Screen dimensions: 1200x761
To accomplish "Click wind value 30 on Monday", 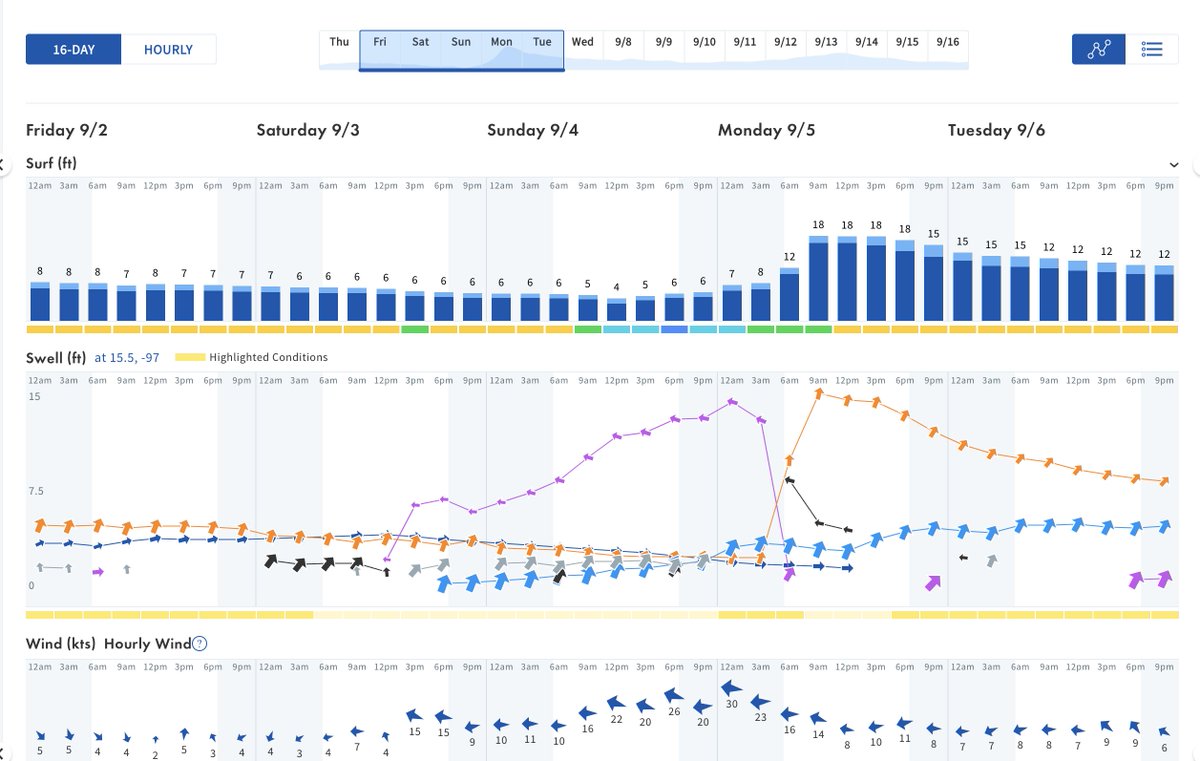I will point(732,704).
